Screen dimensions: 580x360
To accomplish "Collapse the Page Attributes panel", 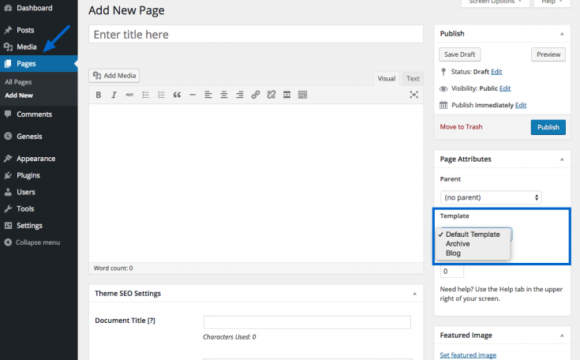I will coord(562,159).
